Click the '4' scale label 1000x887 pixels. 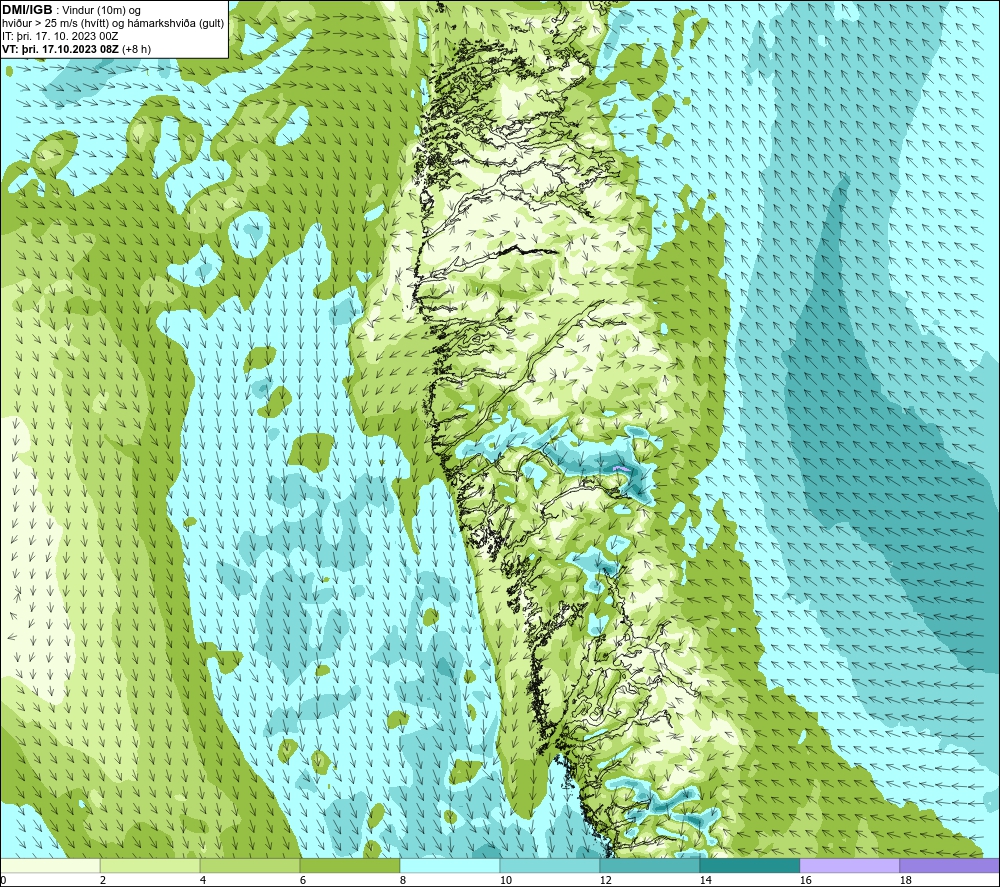203,880
